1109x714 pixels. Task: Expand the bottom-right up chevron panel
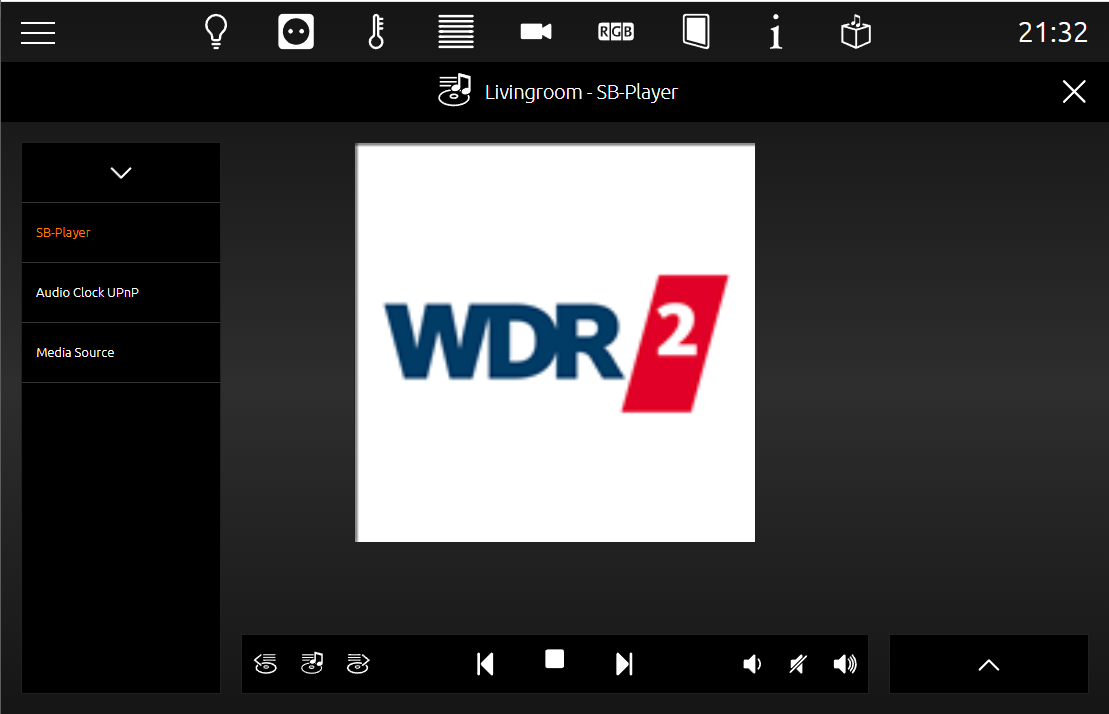[989, 665]
